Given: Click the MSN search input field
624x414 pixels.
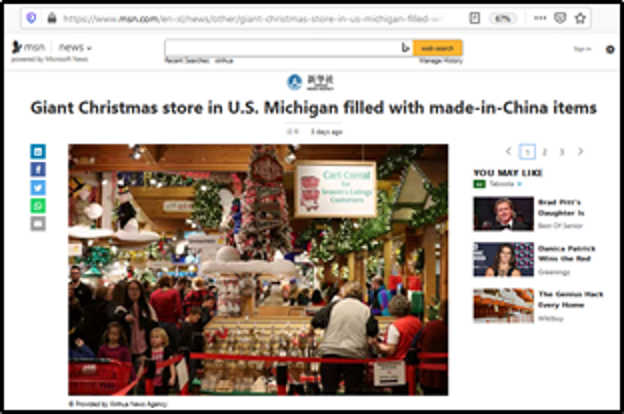Looking at the screenshot, I should [283, 48].
